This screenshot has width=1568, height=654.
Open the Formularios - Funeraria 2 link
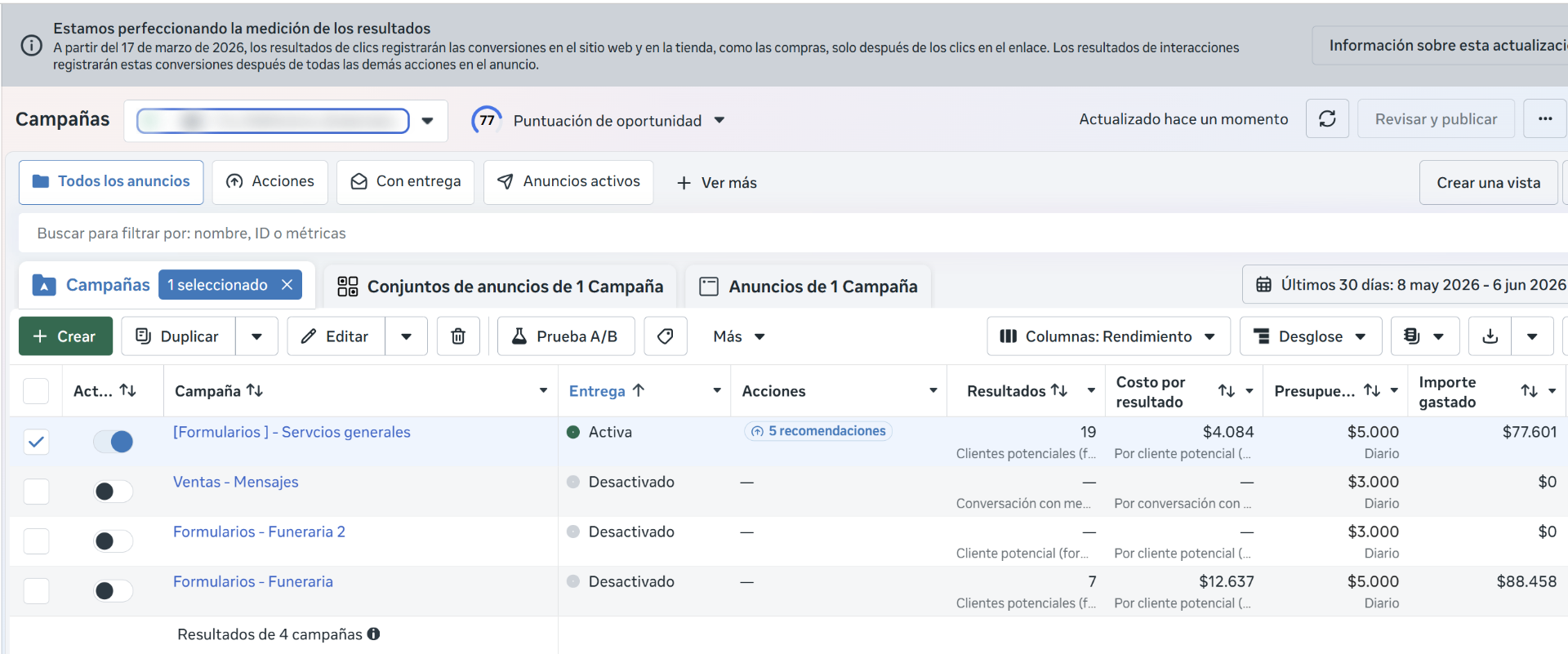tap(259, 532)
